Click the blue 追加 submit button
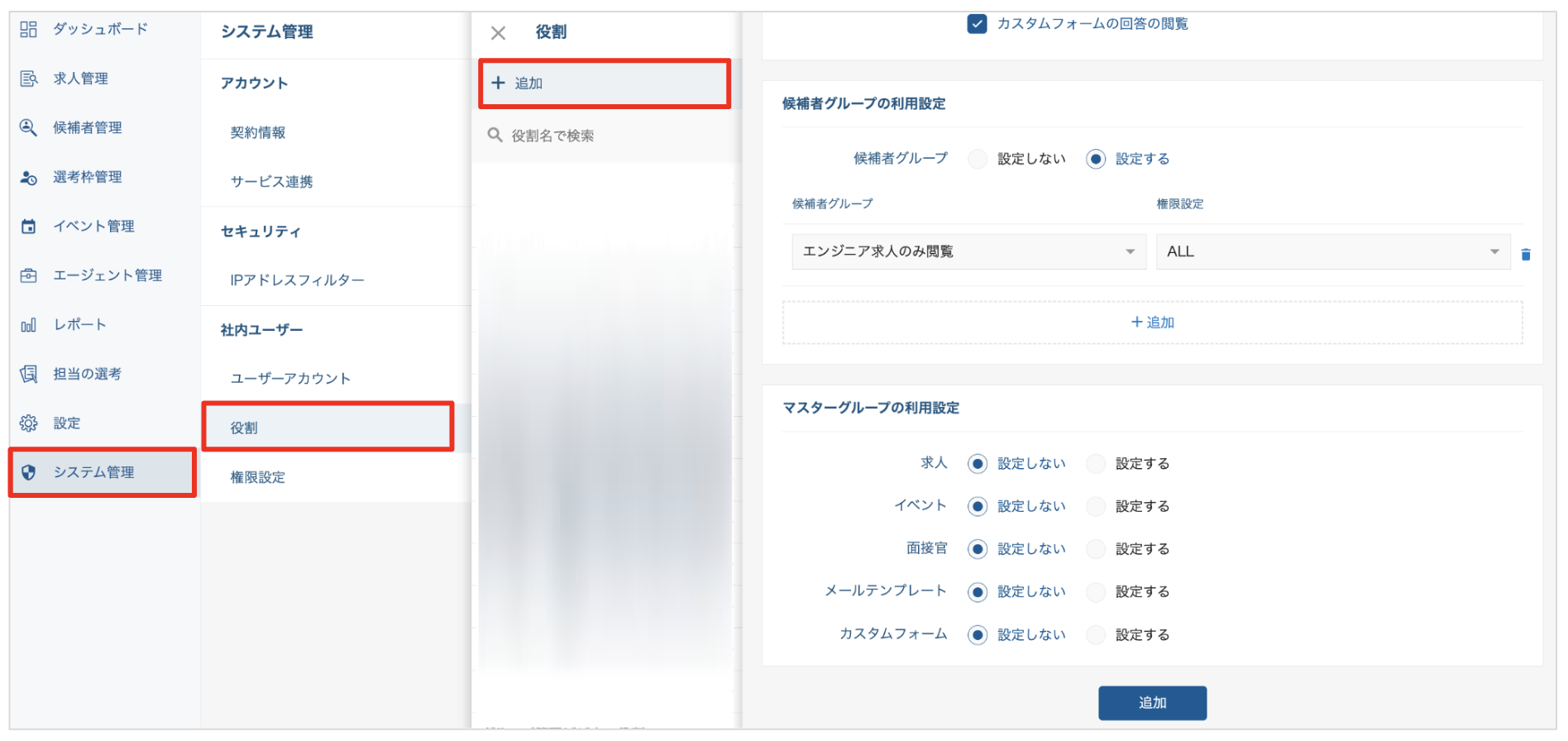 tap(1152, 703)
